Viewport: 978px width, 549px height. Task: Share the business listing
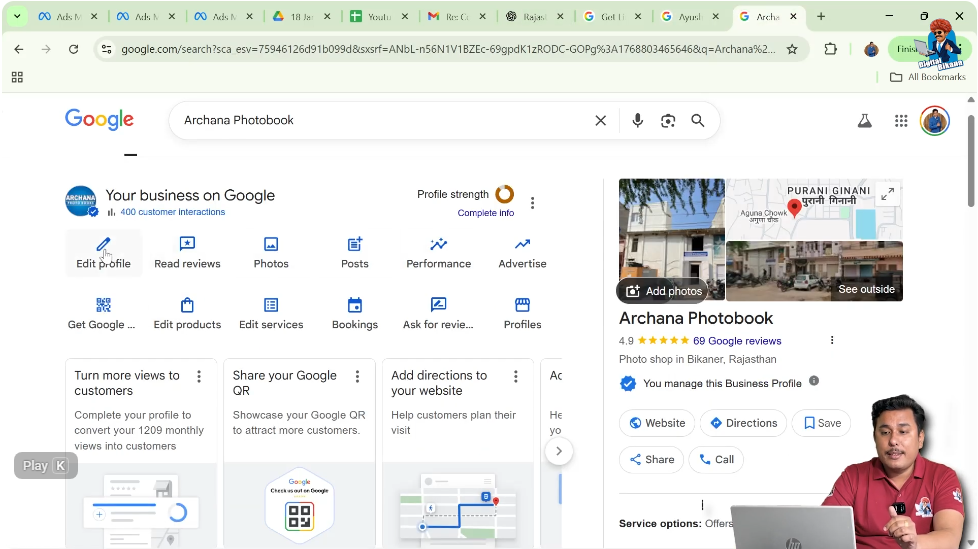point(652,459)
